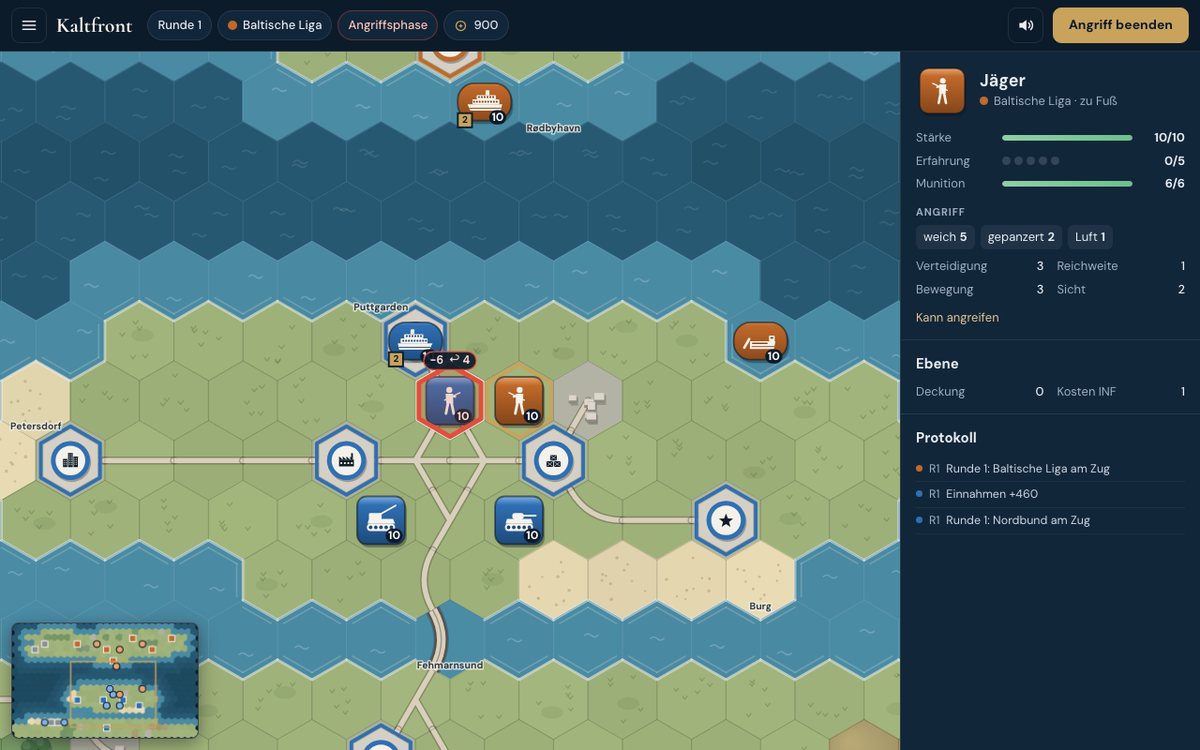Click the 10/10 strength value

pyautogui.click(x=1169, y=138)
